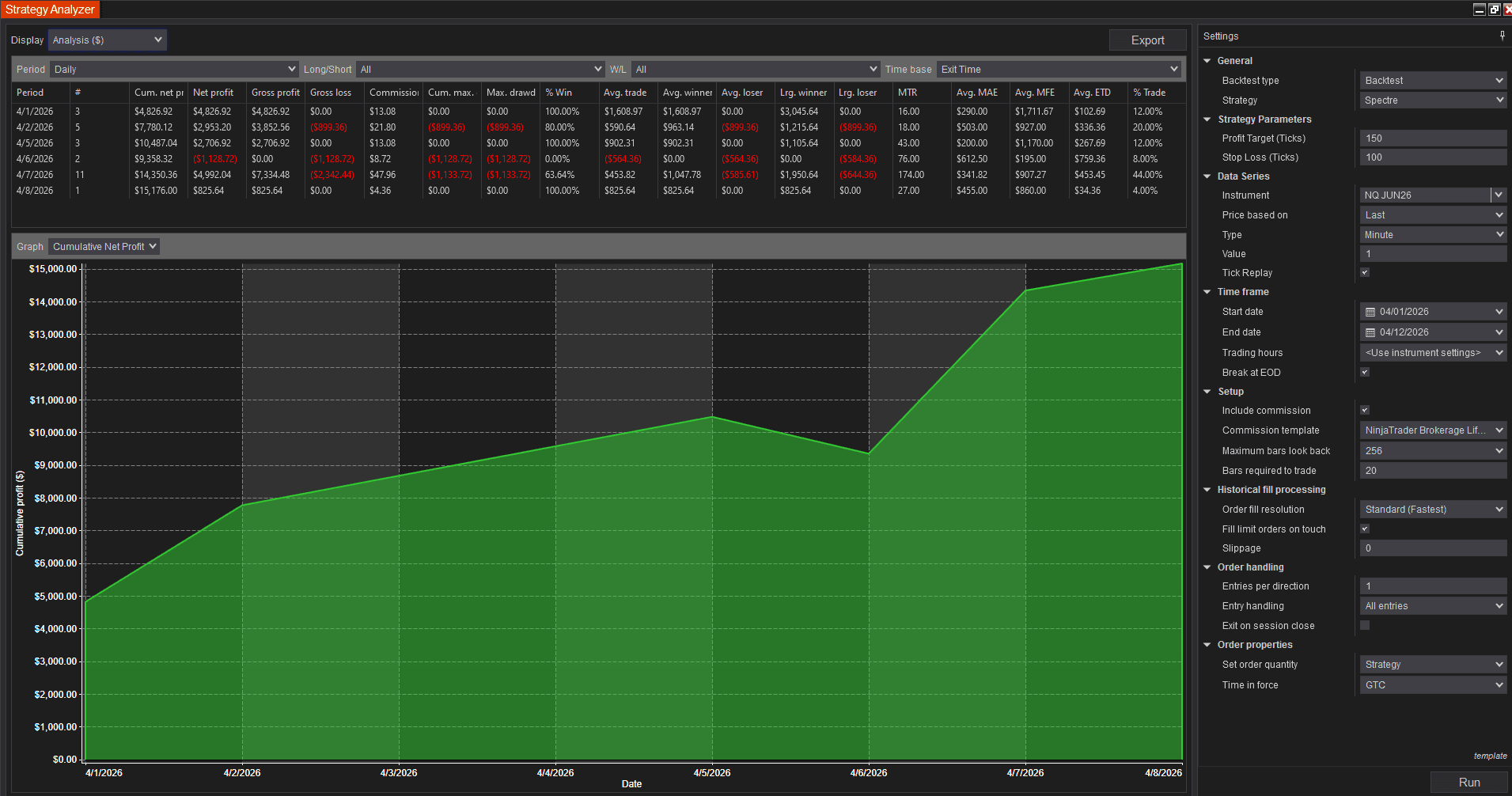This screenshot has height=796, width=1512.
Task: Click the Export button
Action: pos(1147,40)
